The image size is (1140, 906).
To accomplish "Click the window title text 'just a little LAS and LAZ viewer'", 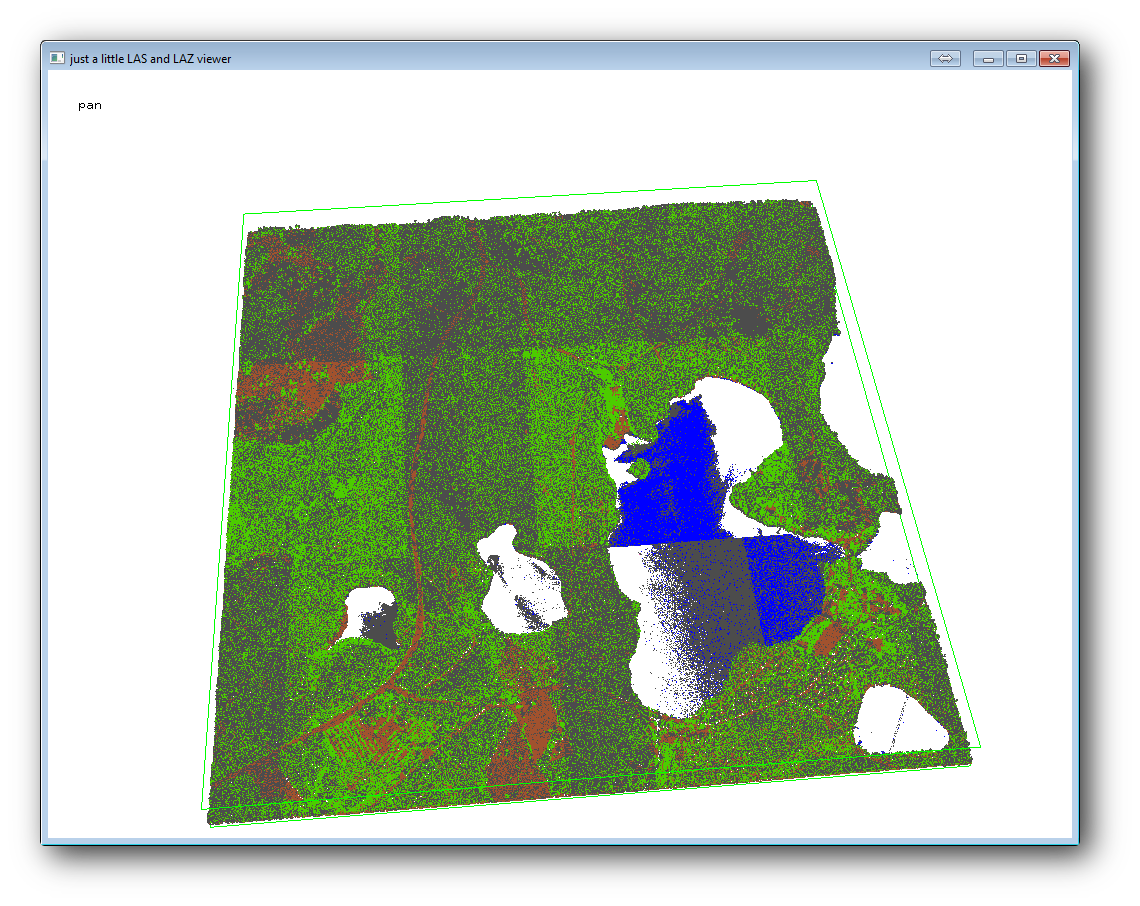I will pos(150,59).
